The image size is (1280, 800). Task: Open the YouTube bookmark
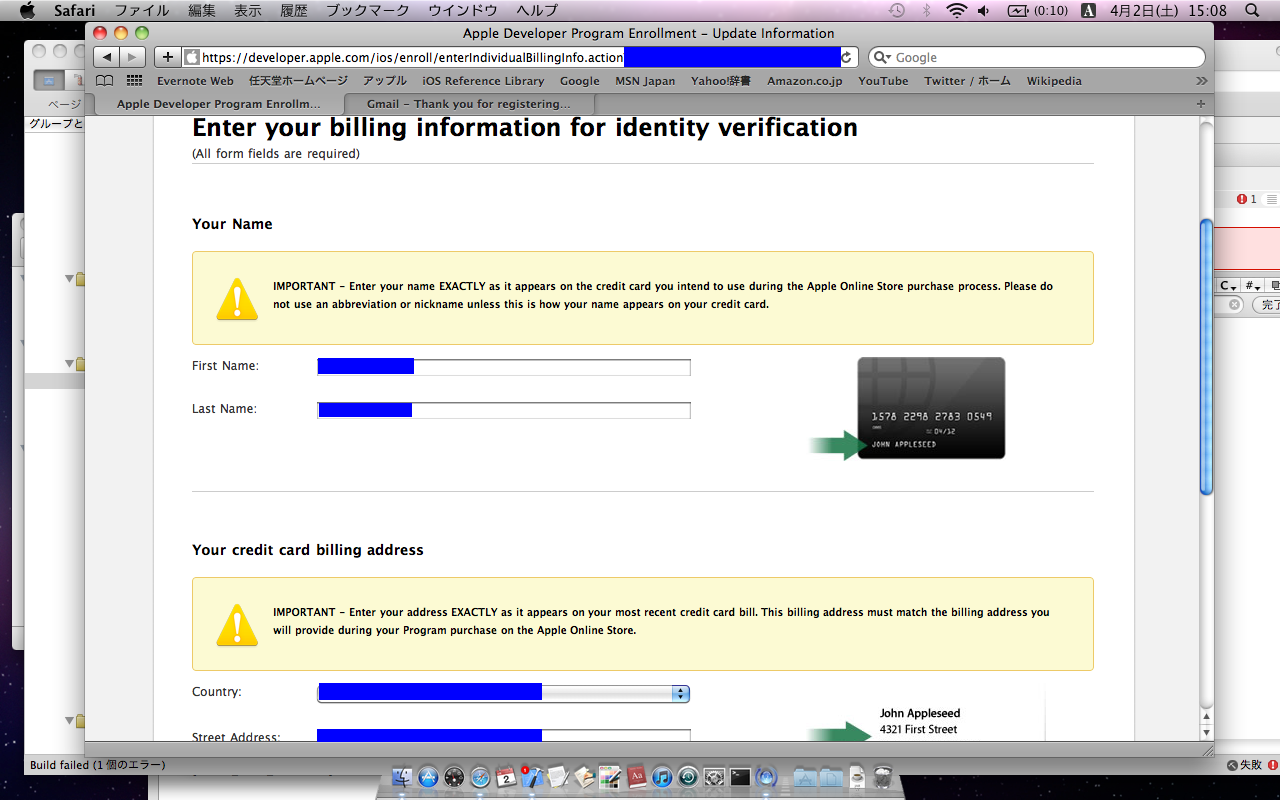(x=883, y=81)
